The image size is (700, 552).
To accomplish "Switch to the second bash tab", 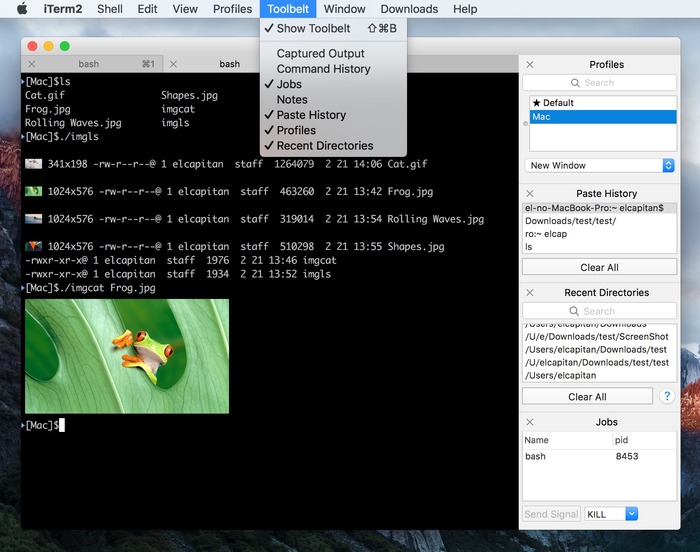I will pyautogui.click(x=229, y=64).
